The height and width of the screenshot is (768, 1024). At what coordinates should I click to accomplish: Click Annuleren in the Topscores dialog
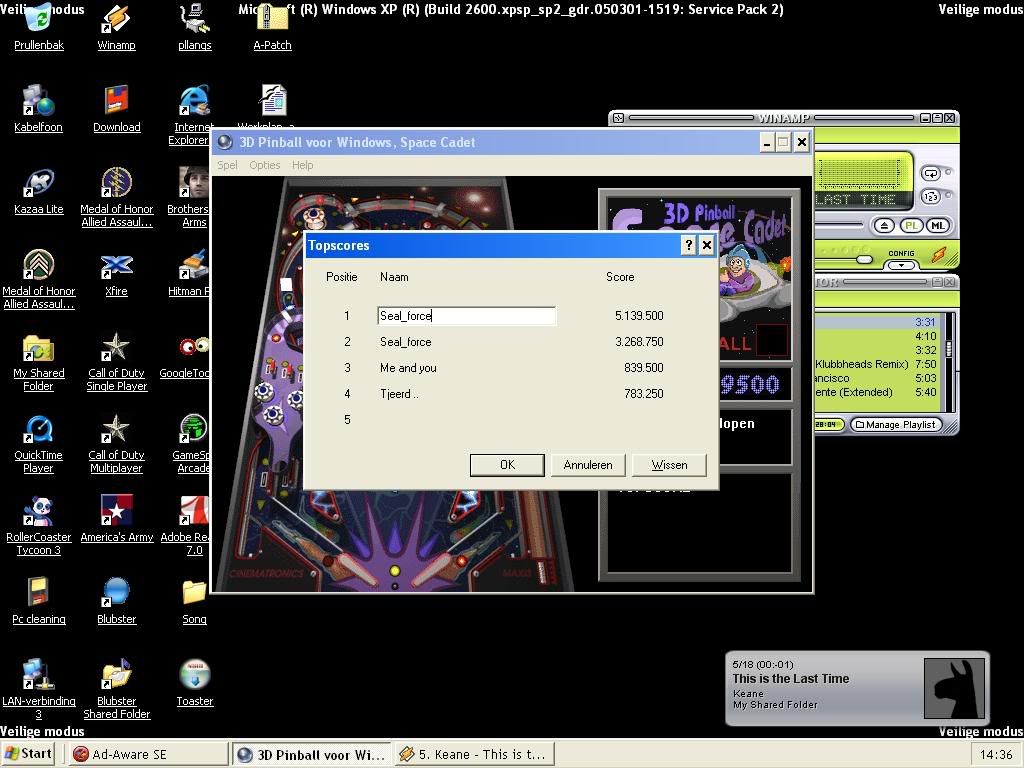point(588,465)
